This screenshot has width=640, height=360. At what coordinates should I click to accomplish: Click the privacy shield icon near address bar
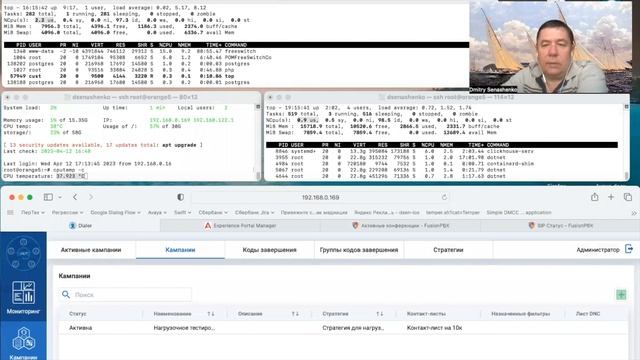(180, 197)
